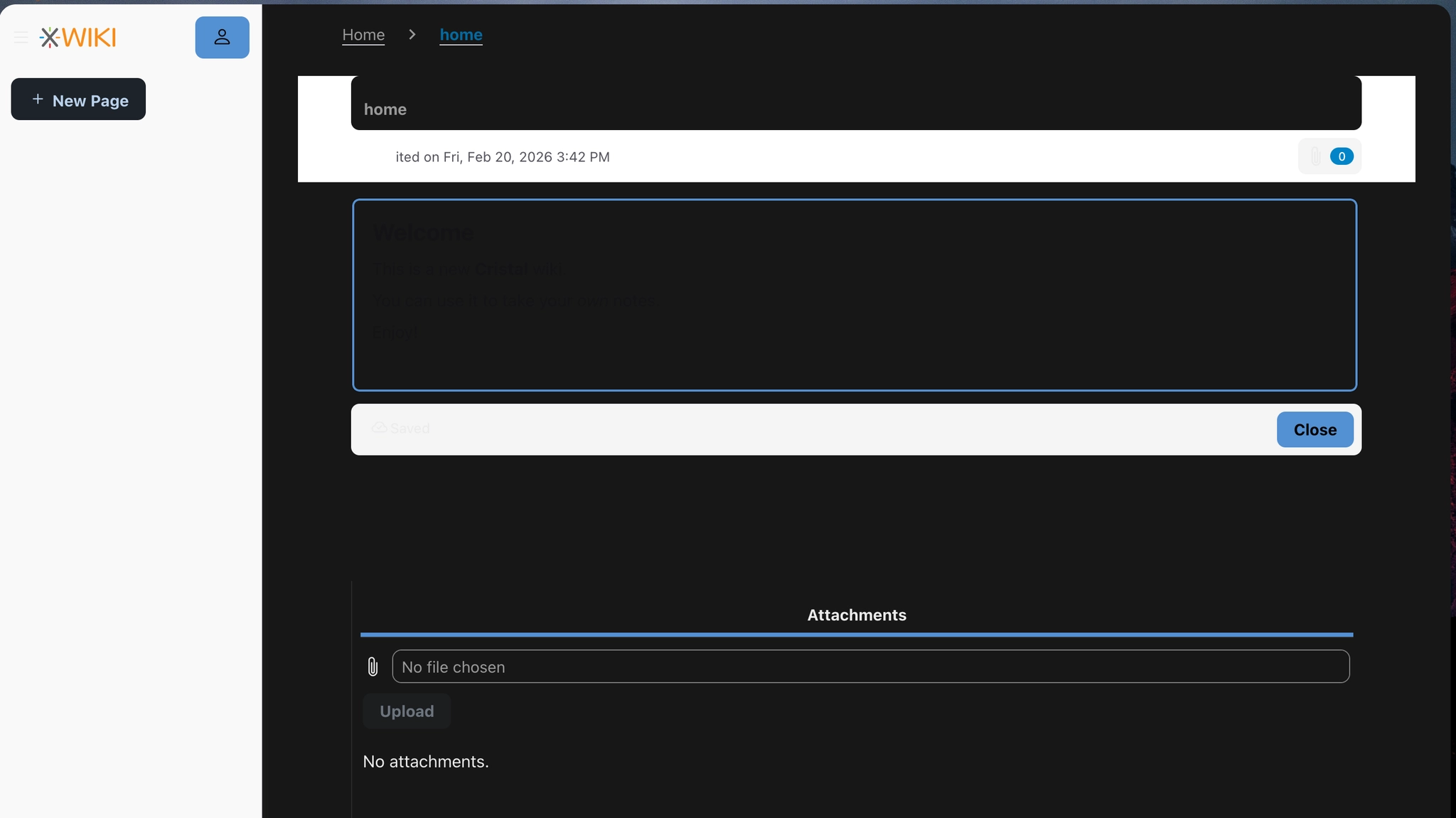Click the hamburger sidebar menu icon

(21, 37)
